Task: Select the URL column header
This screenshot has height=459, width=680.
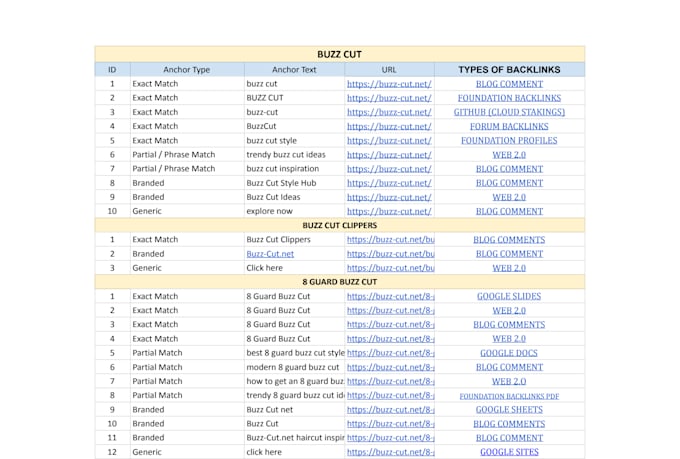Action: click(389, 69)
